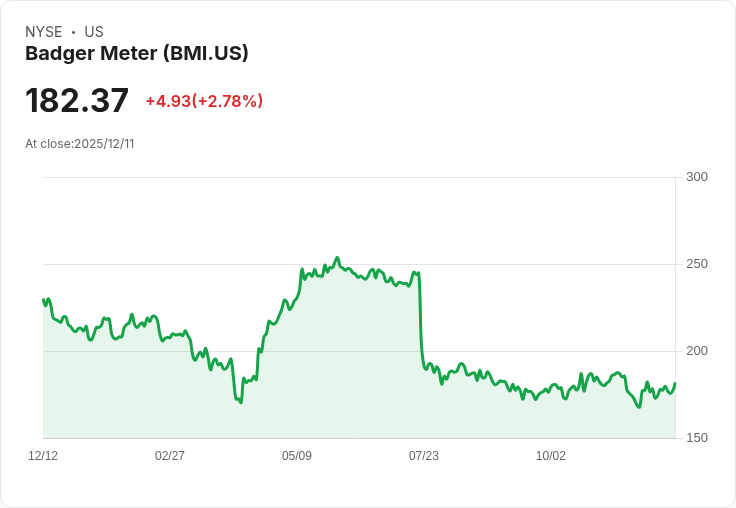The height and width of the screenshot is (508, 736).
Task: Click the Badger Meter (BMI.US) title
Action: coord(137,54)
